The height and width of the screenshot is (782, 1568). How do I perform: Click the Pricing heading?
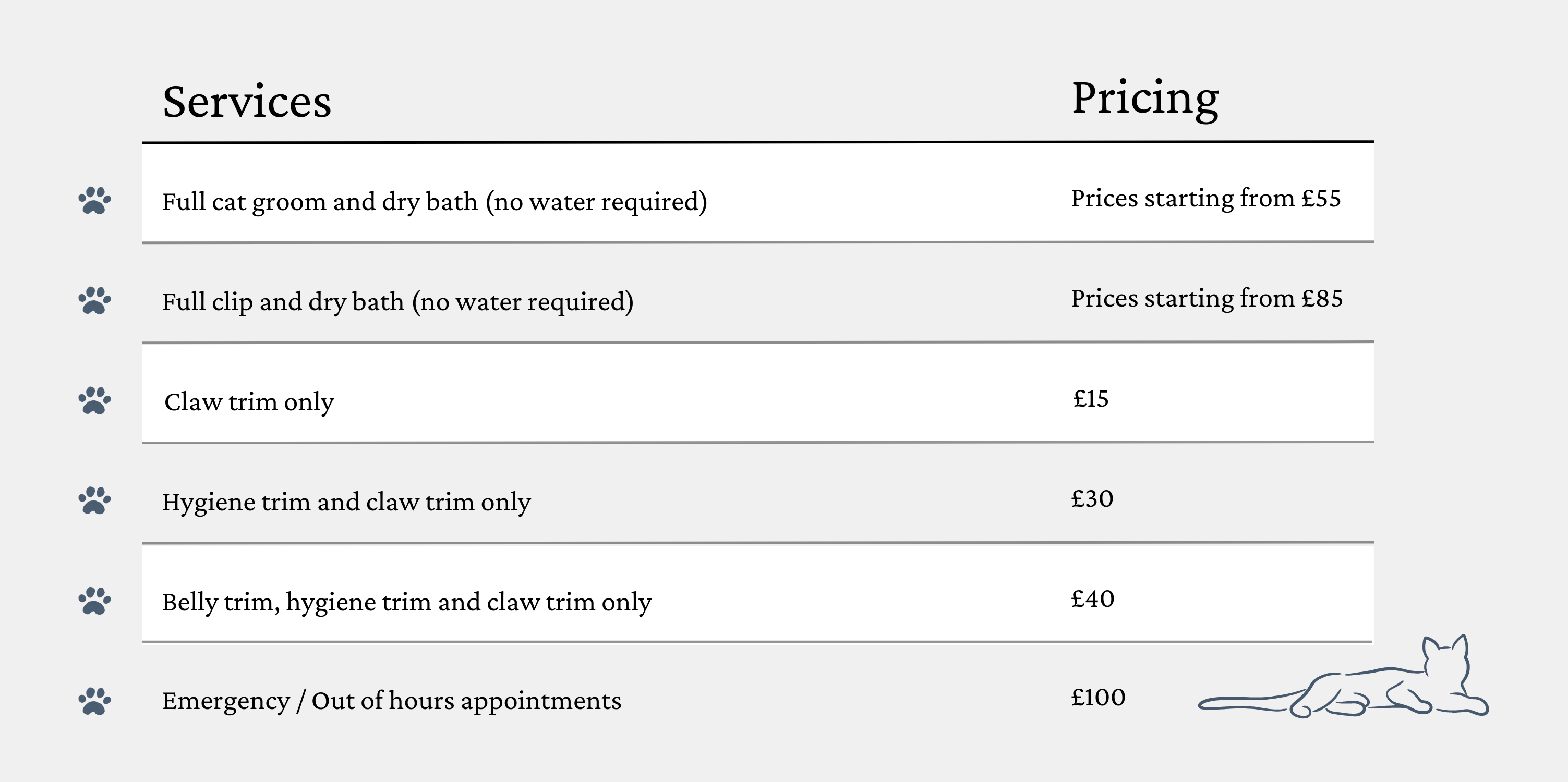tap(1144, 99)
